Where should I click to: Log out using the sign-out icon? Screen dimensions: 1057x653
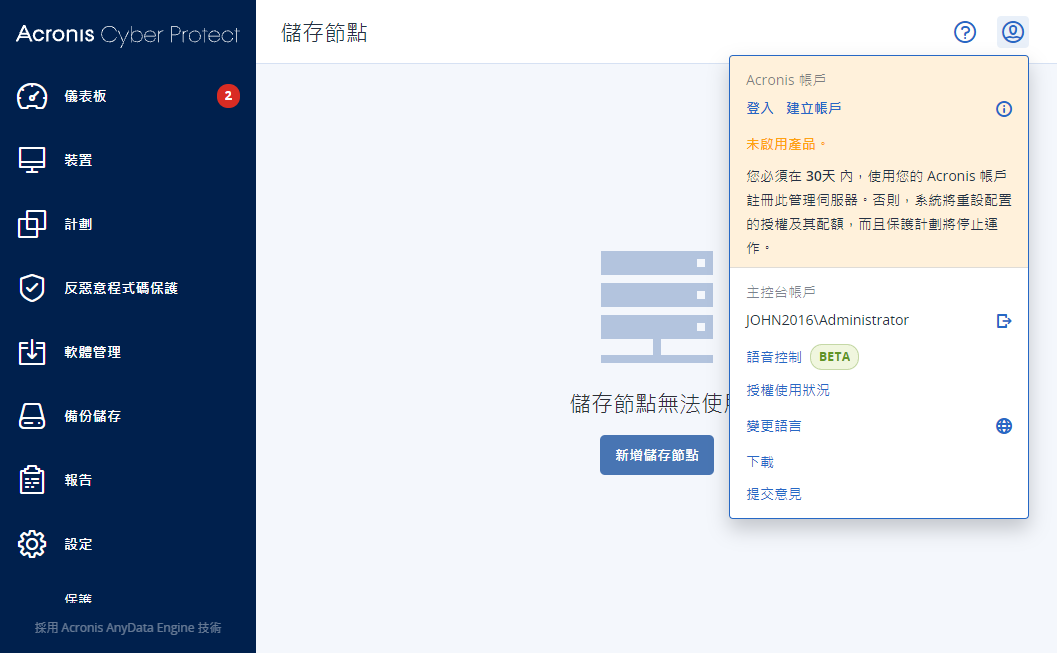click(x=1004, y=321)
